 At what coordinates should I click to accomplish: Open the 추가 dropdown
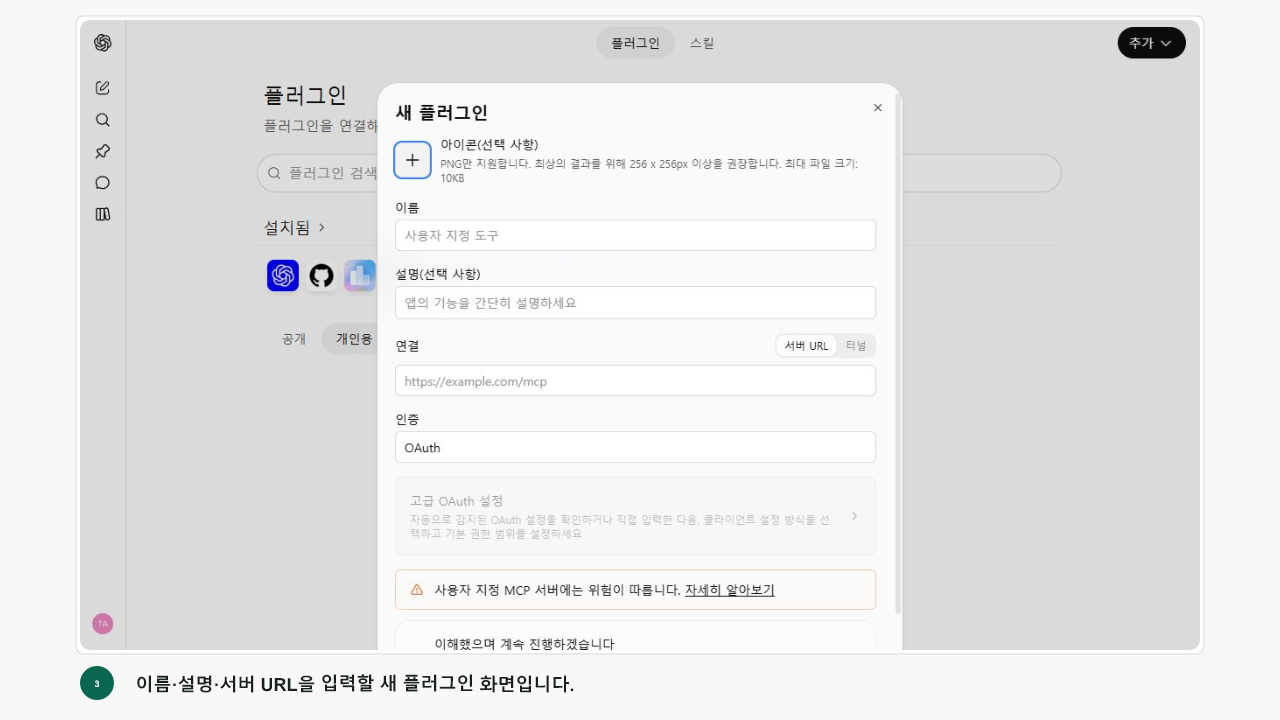(1151, 43)
